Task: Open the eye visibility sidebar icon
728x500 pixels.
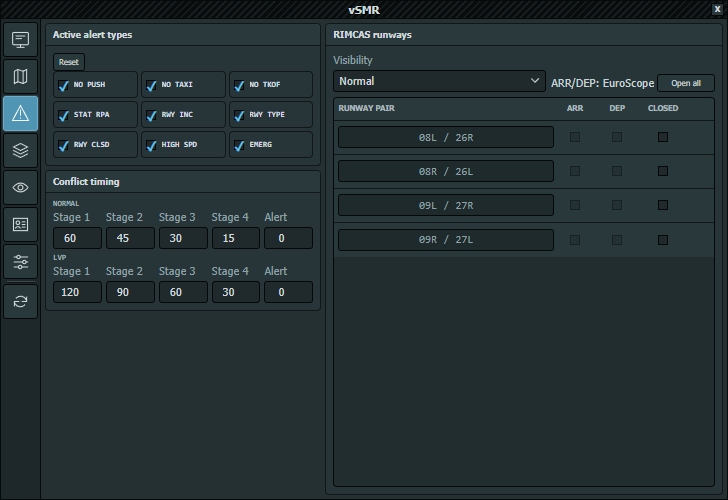Action: tap(20, 188)
